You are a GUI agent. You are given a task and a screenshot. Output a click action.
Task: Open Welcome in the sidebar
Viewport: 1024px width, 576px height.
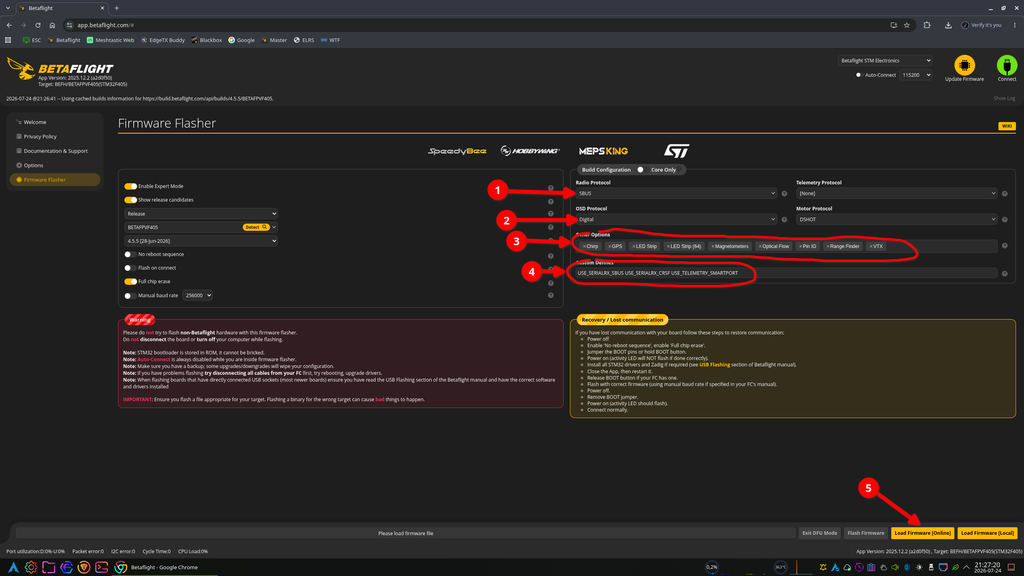coord(55,122)
